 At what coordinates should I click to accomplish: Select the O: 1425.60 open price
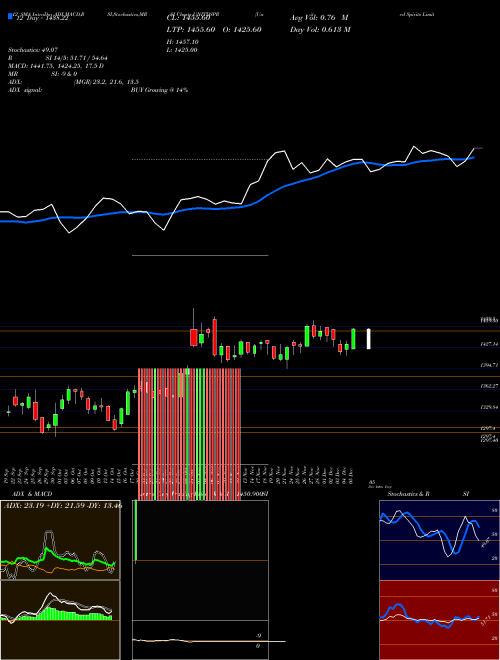(242, 29)
